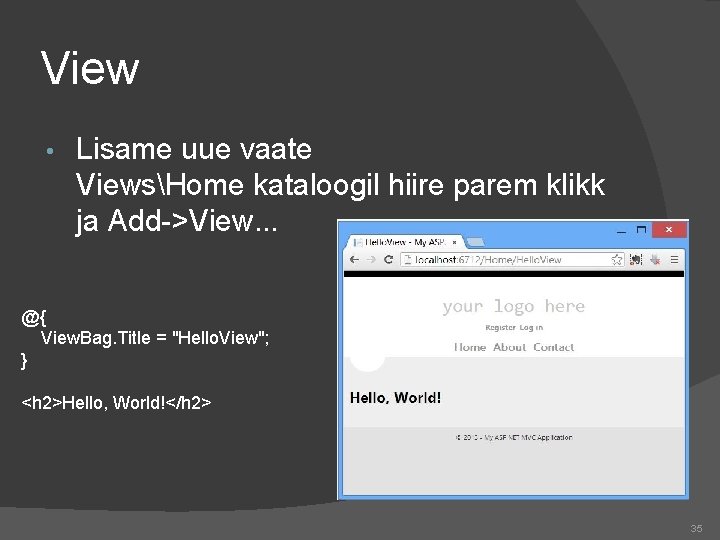720x540 pixels.
Task: Select the HelloView - My ASP browser tab
Action: 404,242
